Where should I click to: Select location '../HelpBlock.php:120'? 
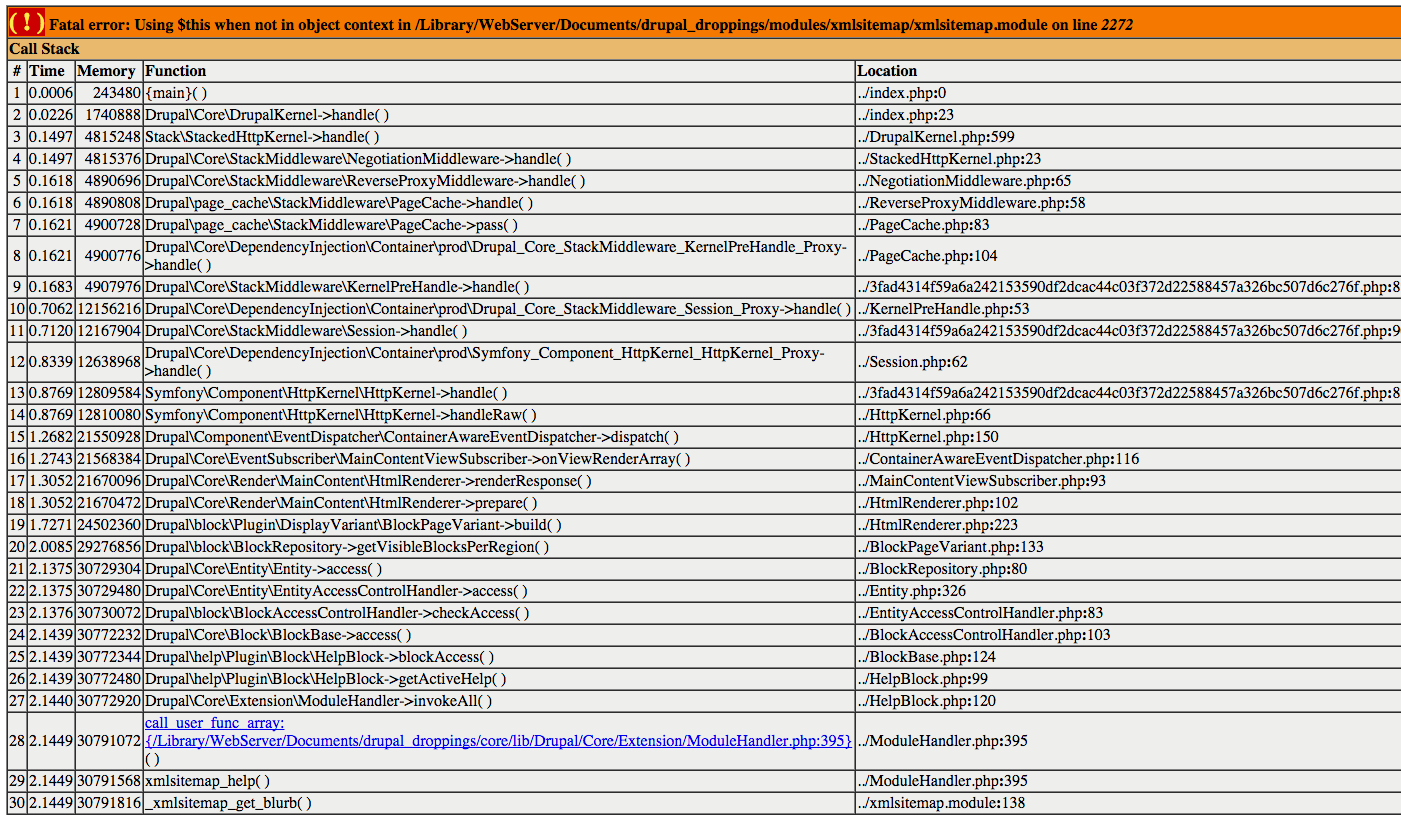click(x=927, y=701)
